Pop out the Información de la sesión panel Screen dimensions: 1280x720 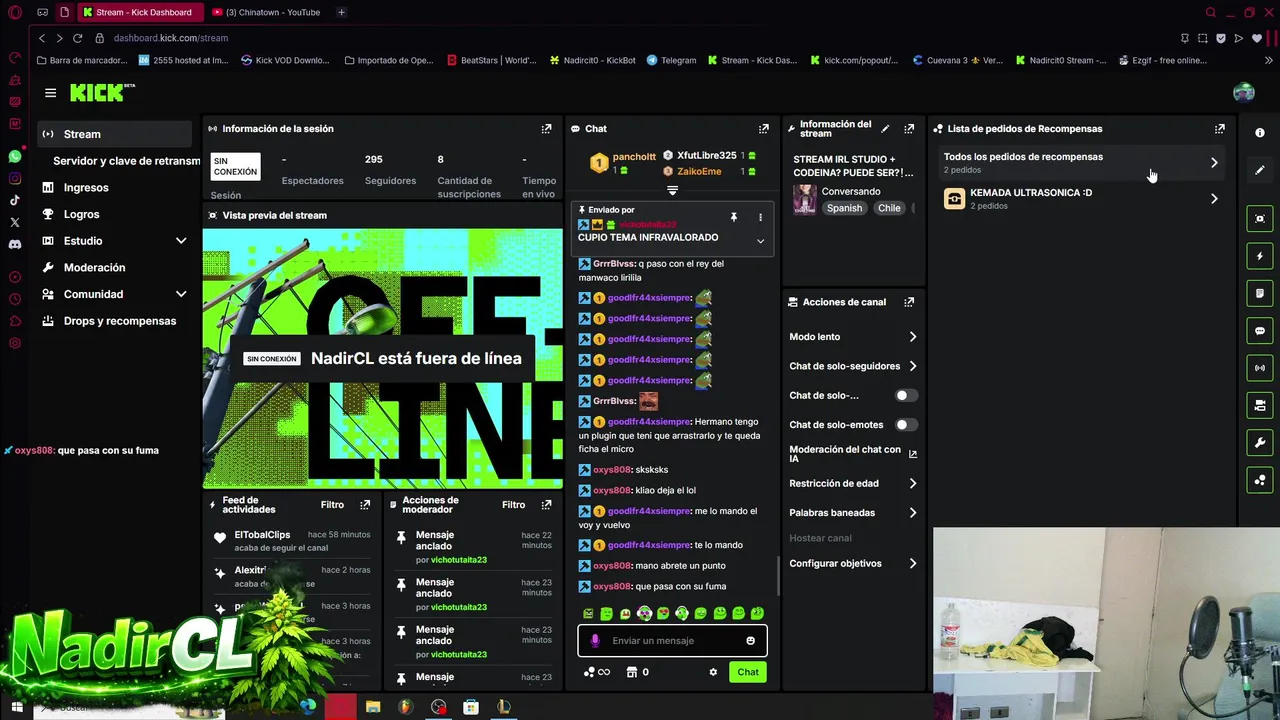[546, 129]
